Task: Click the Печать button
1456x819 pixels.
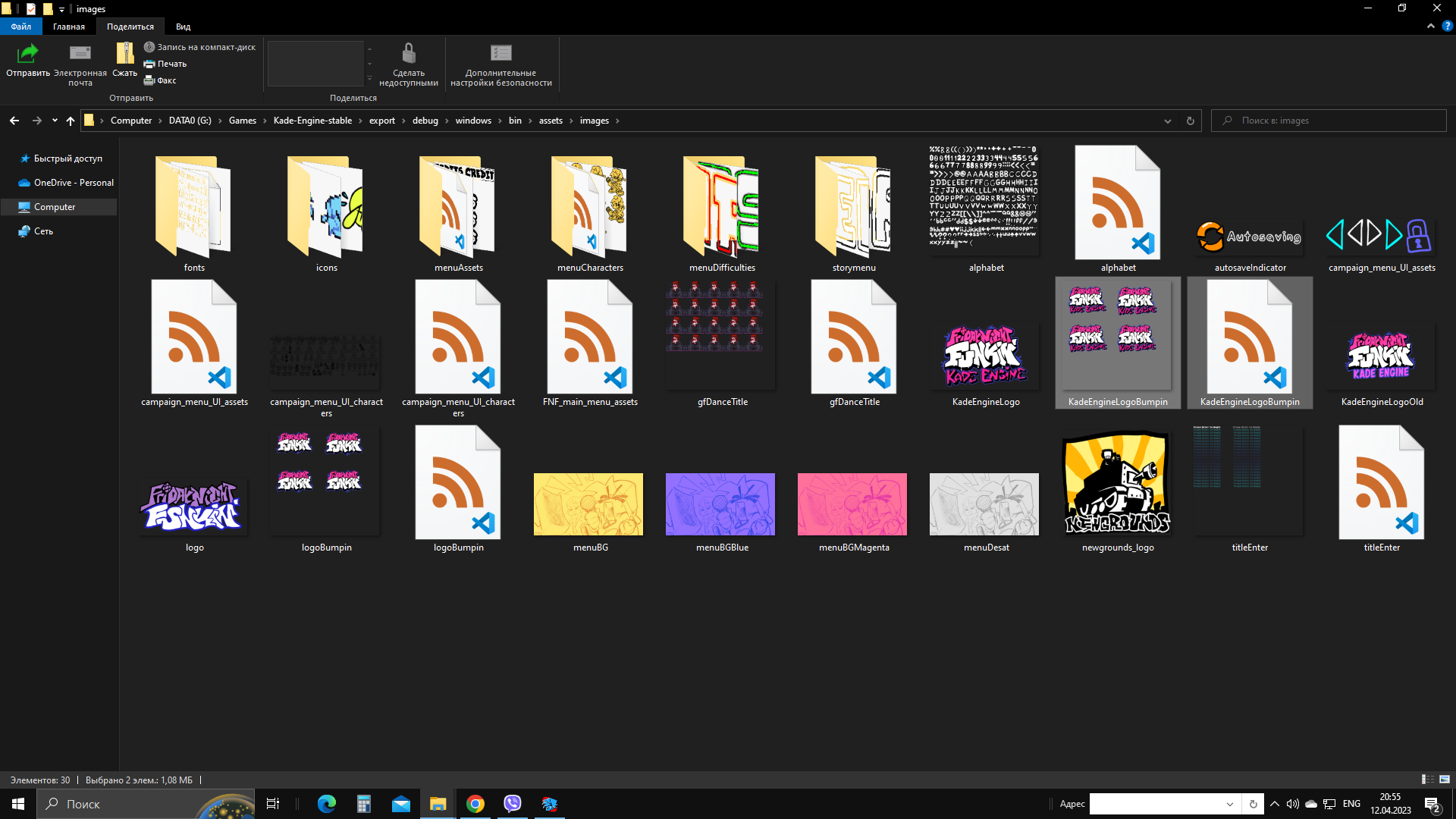Action: click(x=165, y=64)
